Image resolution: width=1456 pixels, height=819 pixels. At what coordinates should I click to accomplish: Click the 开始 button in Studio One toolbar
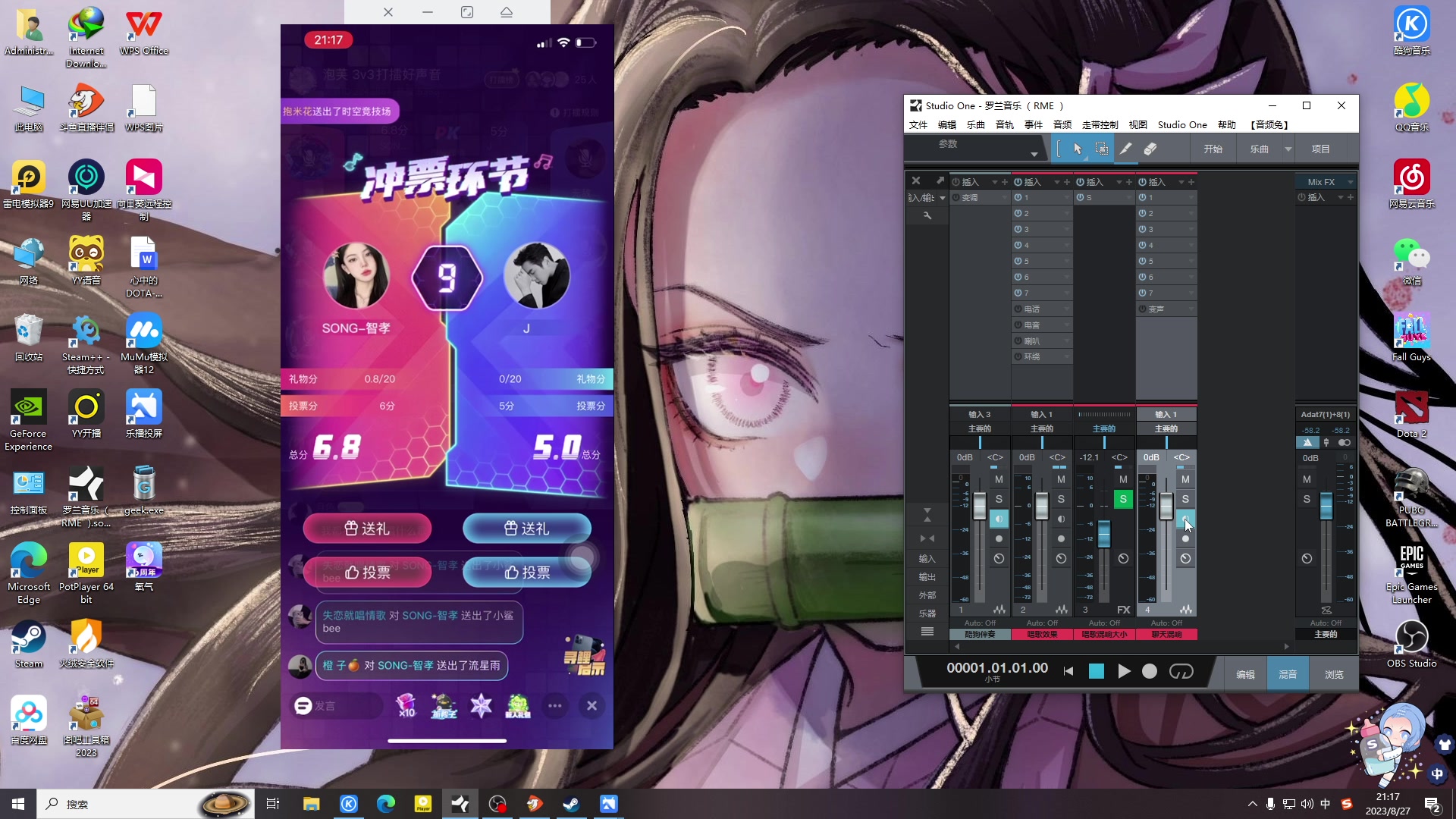[x=1213, y=149]
